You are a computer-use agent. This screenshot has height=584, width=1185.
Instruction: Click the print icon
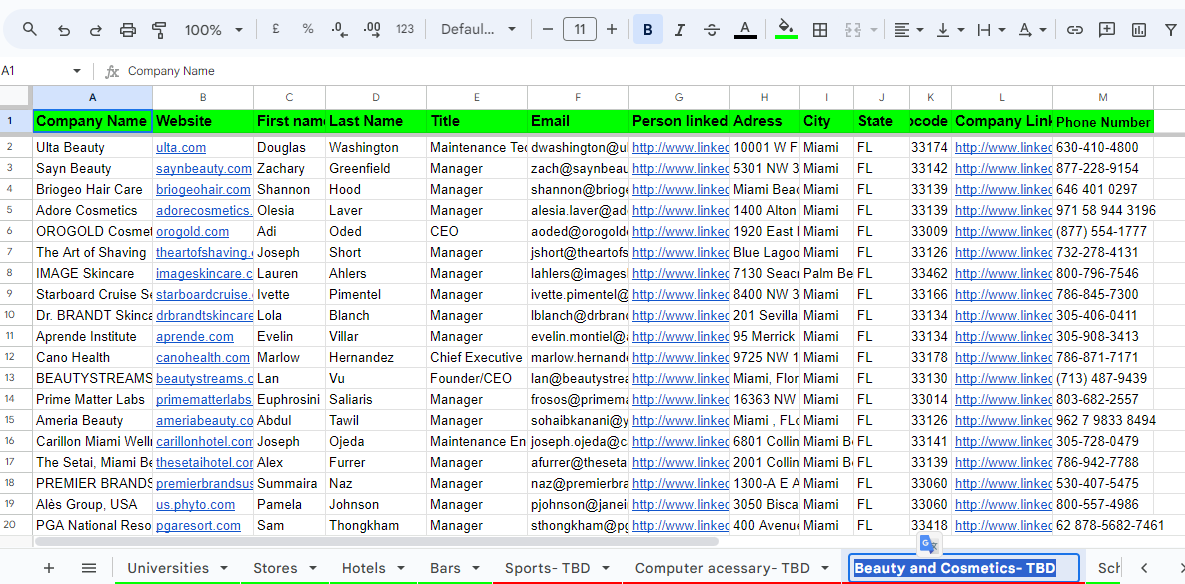tap(128, 30)
